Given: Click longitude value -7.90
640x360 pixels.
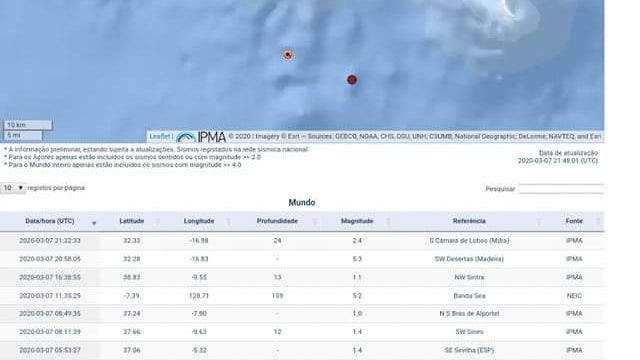Looking at the screenshot, I should click(199, 313).
